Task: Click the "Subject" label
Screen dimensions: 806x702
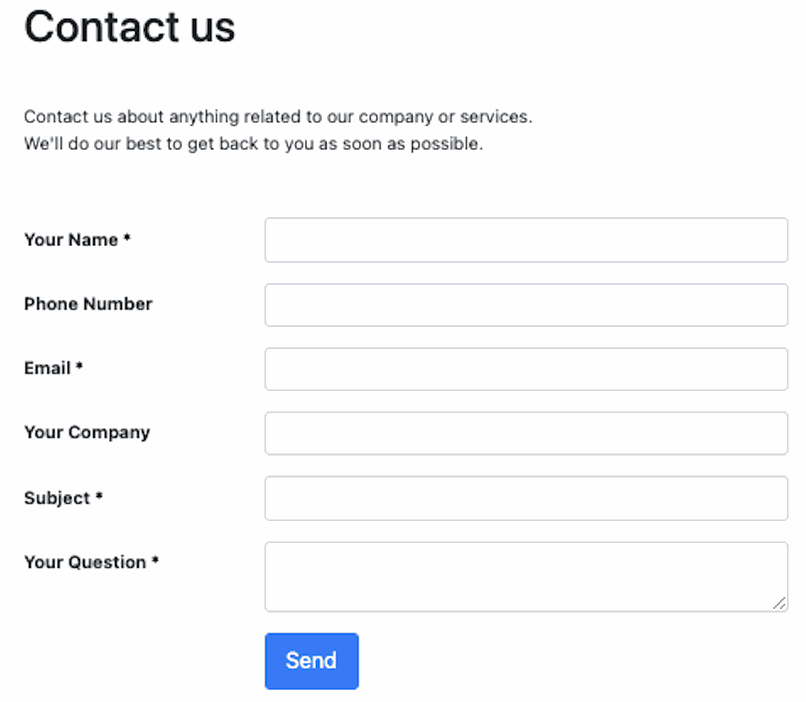Action: [57, 498]
